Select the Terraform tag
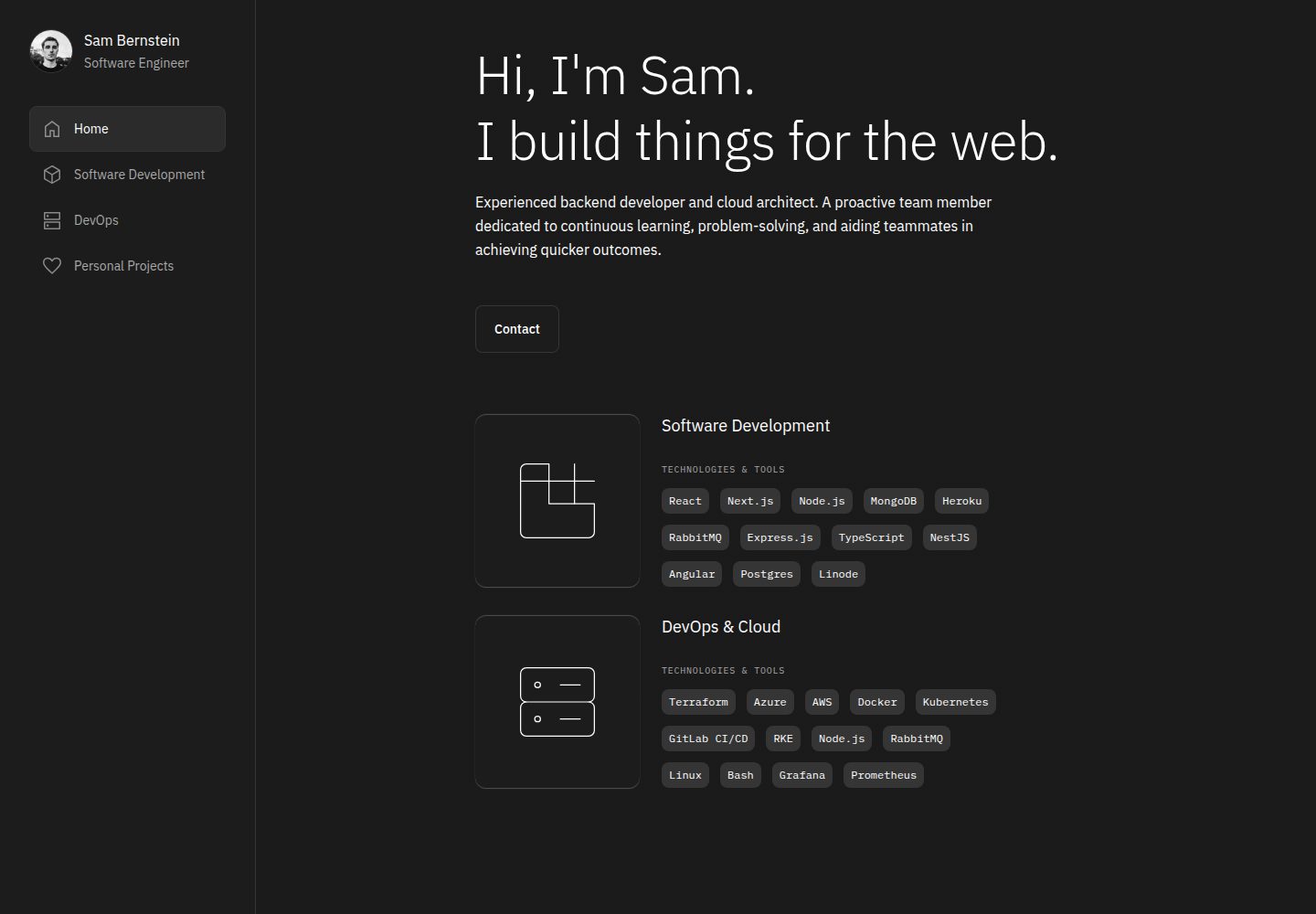This screenshot has width=1316, height=914. [x=698, y=702]
